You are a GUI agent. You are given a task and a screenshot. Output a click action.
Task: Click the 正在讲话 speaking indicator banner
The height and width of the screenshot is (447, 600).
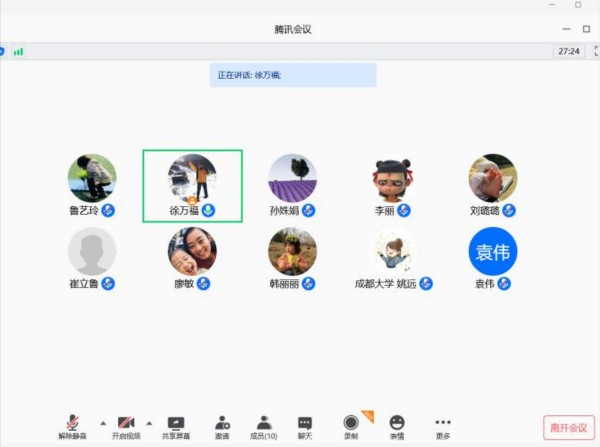click(x=293, y=75)
